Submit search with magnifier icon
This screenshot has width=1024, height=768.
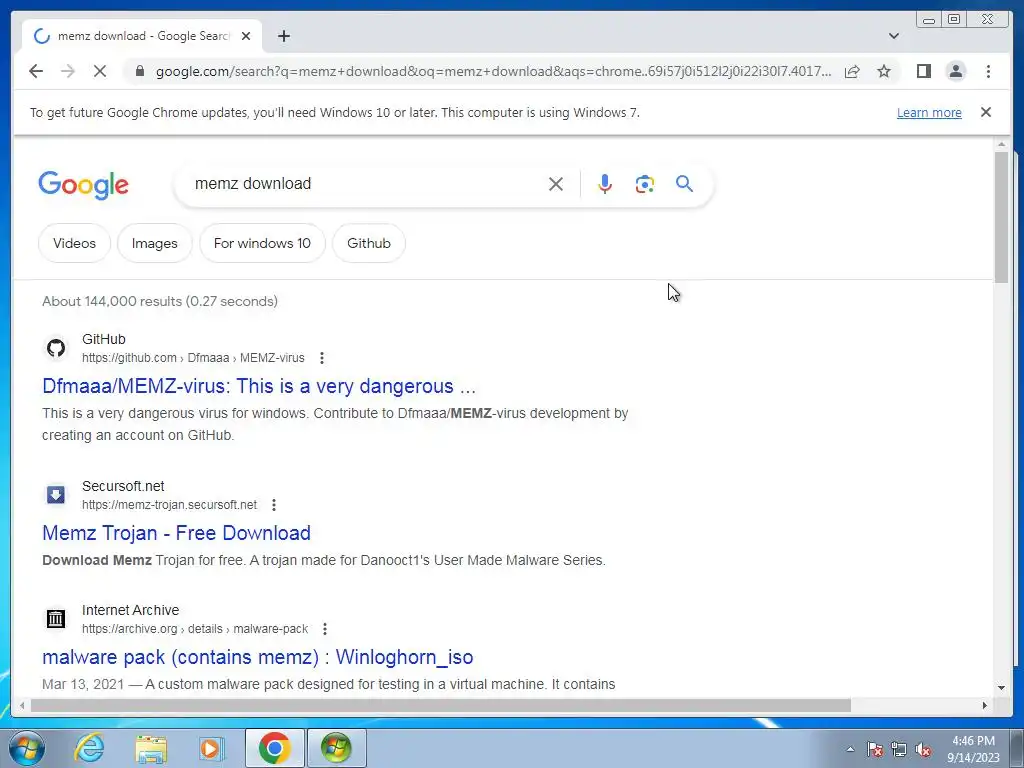click(x=684, y=184)
